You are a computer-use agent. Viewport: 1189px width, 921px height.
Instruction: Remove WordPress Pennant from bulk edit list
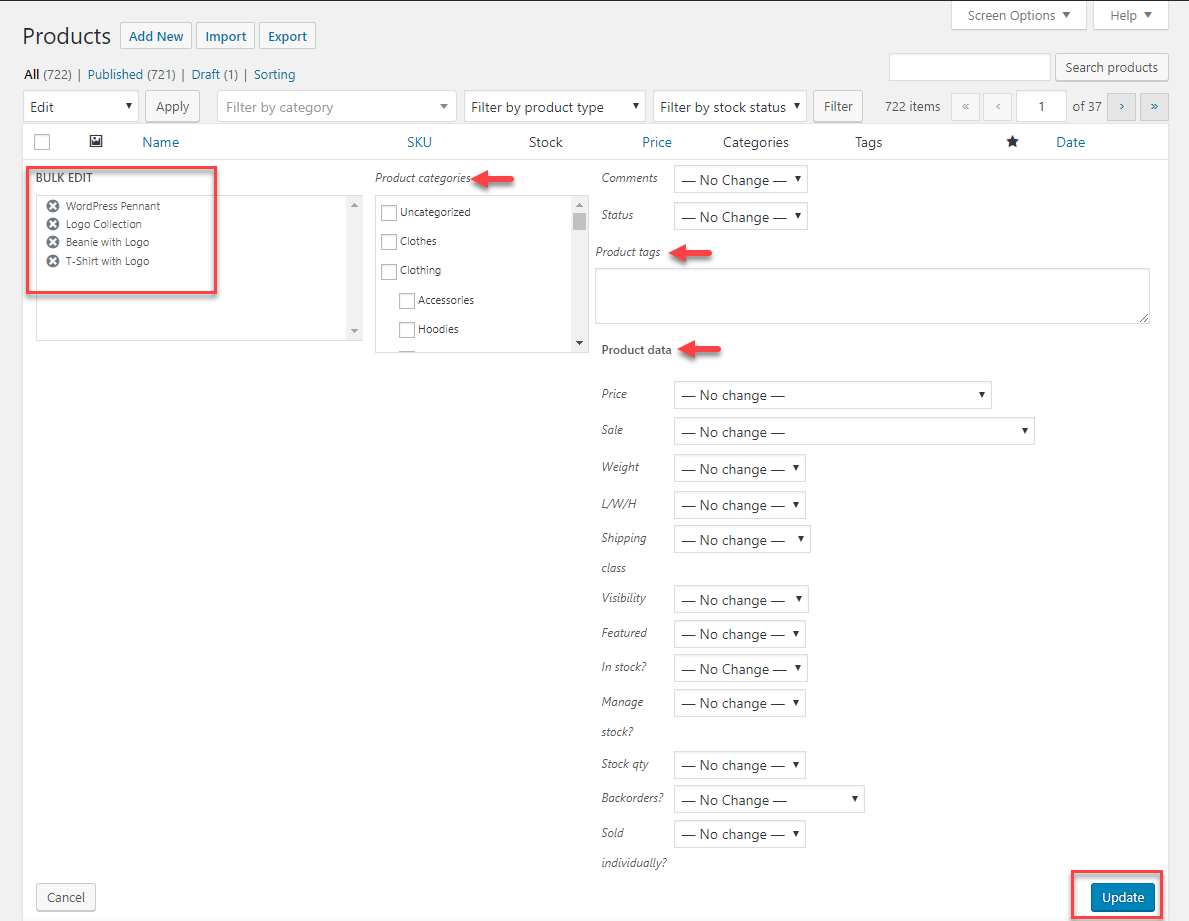point(53,206)
